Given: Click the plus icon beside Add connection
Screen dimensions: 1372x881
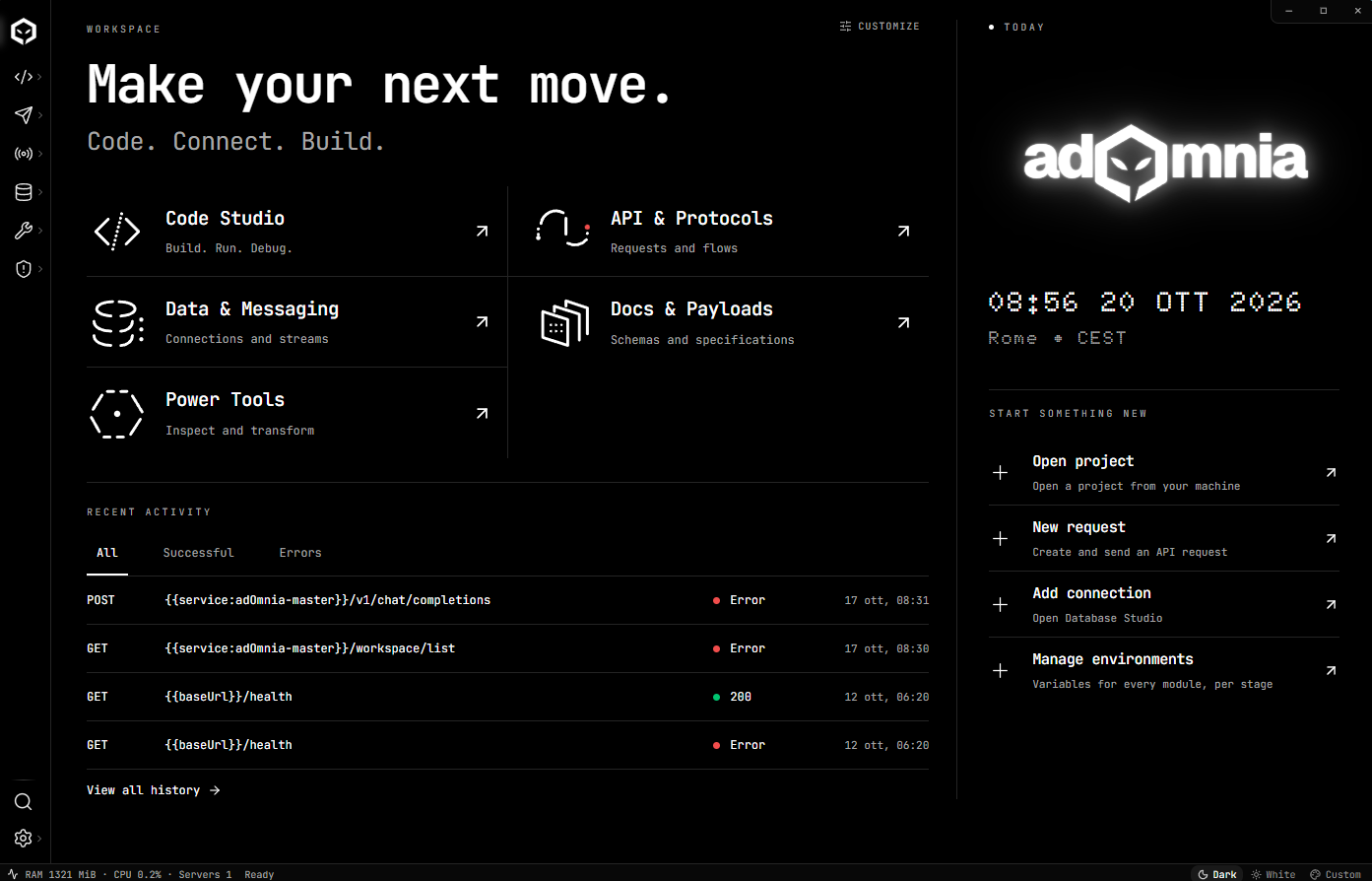Looking at the screenshot, I should pyautogui.click(x=1000, y=605).
